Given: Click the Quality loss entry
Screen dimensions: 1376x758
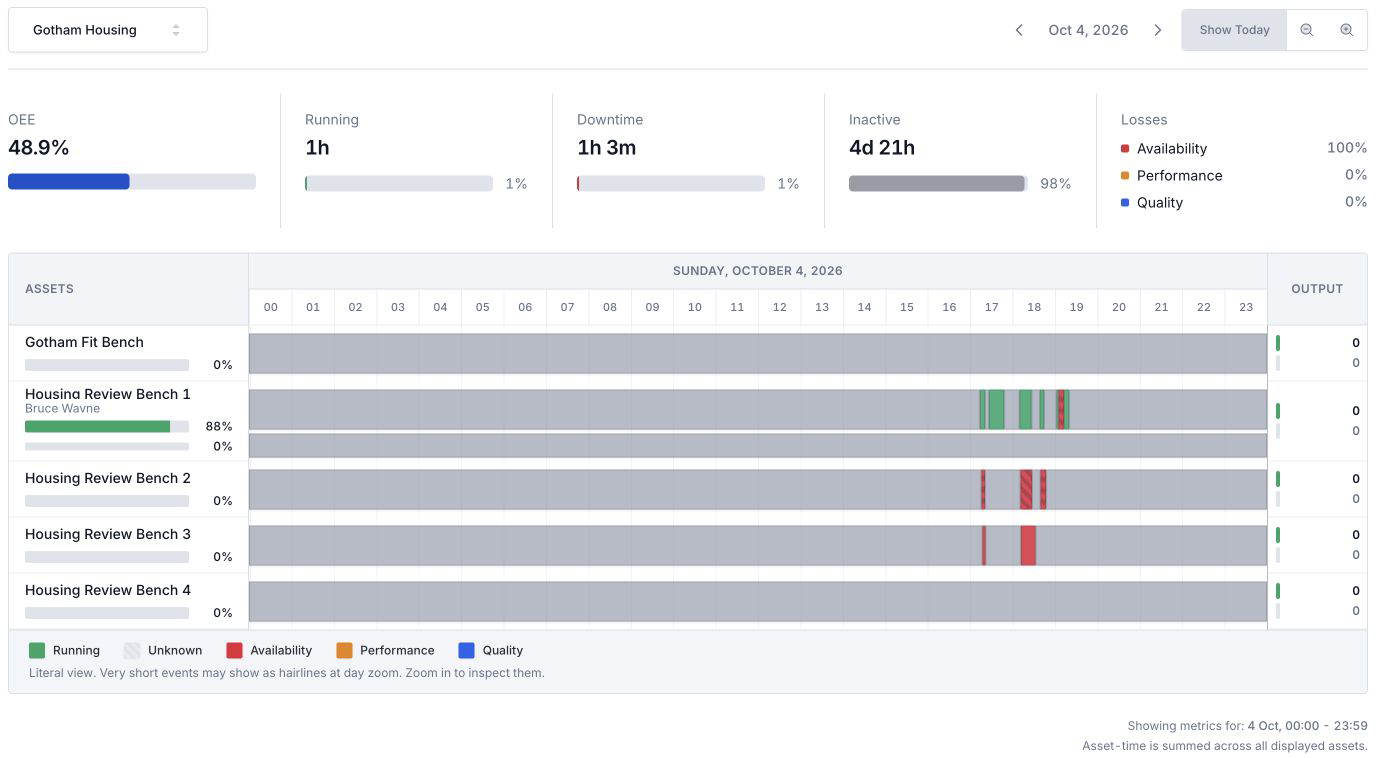Looking at the screenshot, I should point(1244,202).
